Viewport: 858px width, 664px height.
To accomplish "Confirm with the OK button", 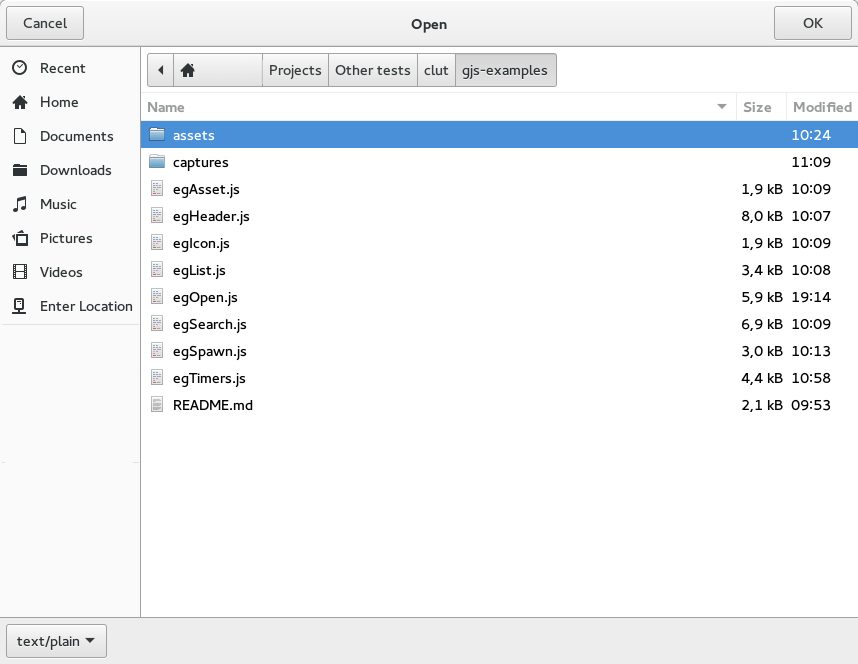I will click(x=813, y=23).
